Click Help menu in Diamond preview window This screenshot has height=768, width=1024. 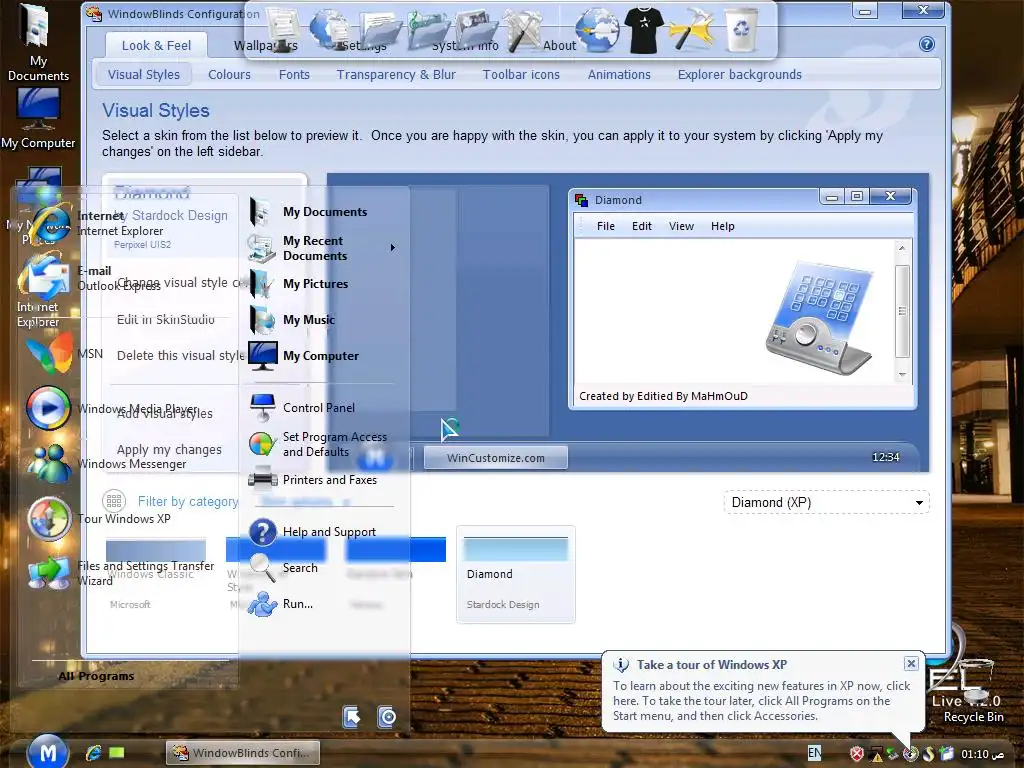(x=722, y=226)
